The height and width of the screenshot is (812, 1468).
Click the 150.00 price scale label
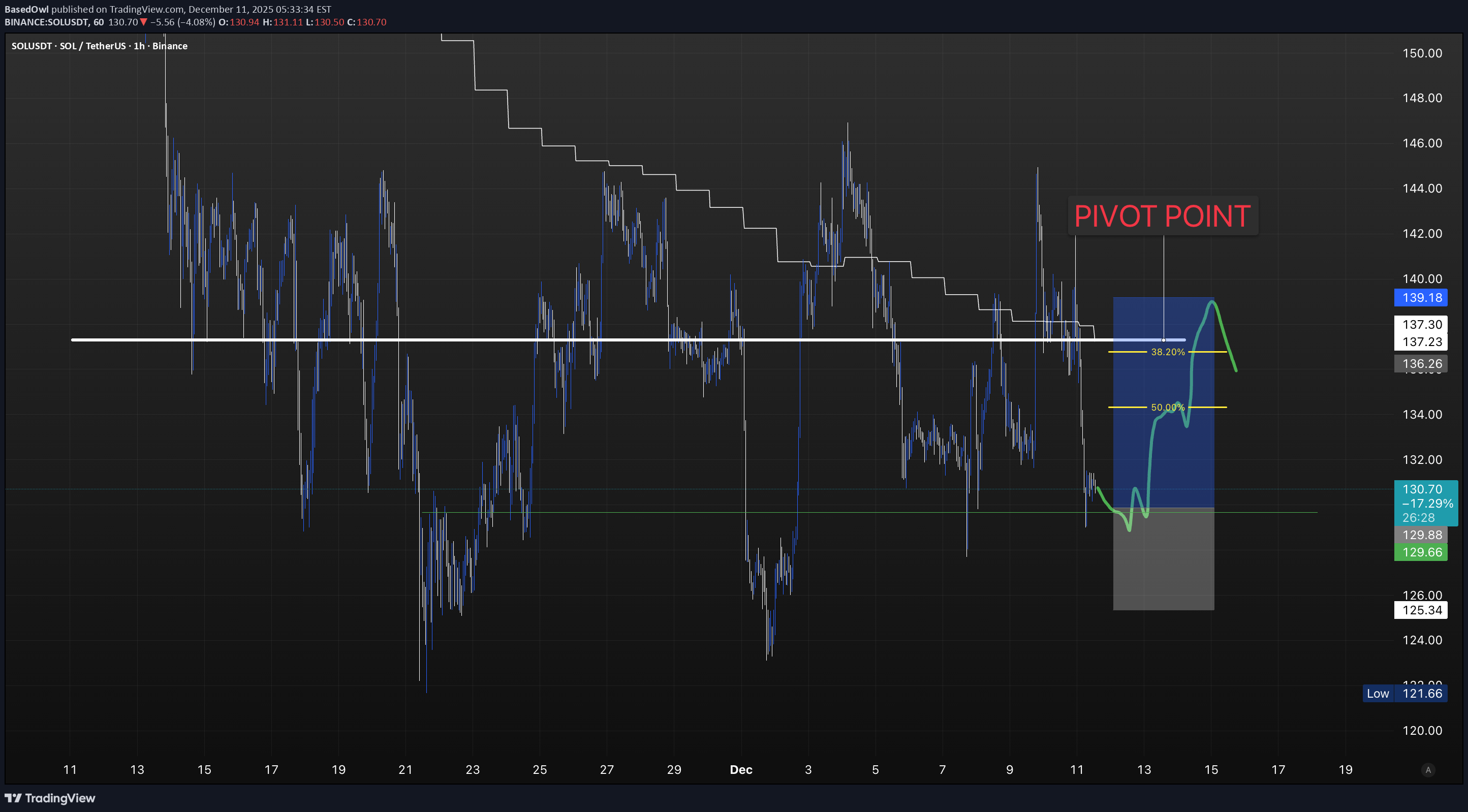(1422, 53)
